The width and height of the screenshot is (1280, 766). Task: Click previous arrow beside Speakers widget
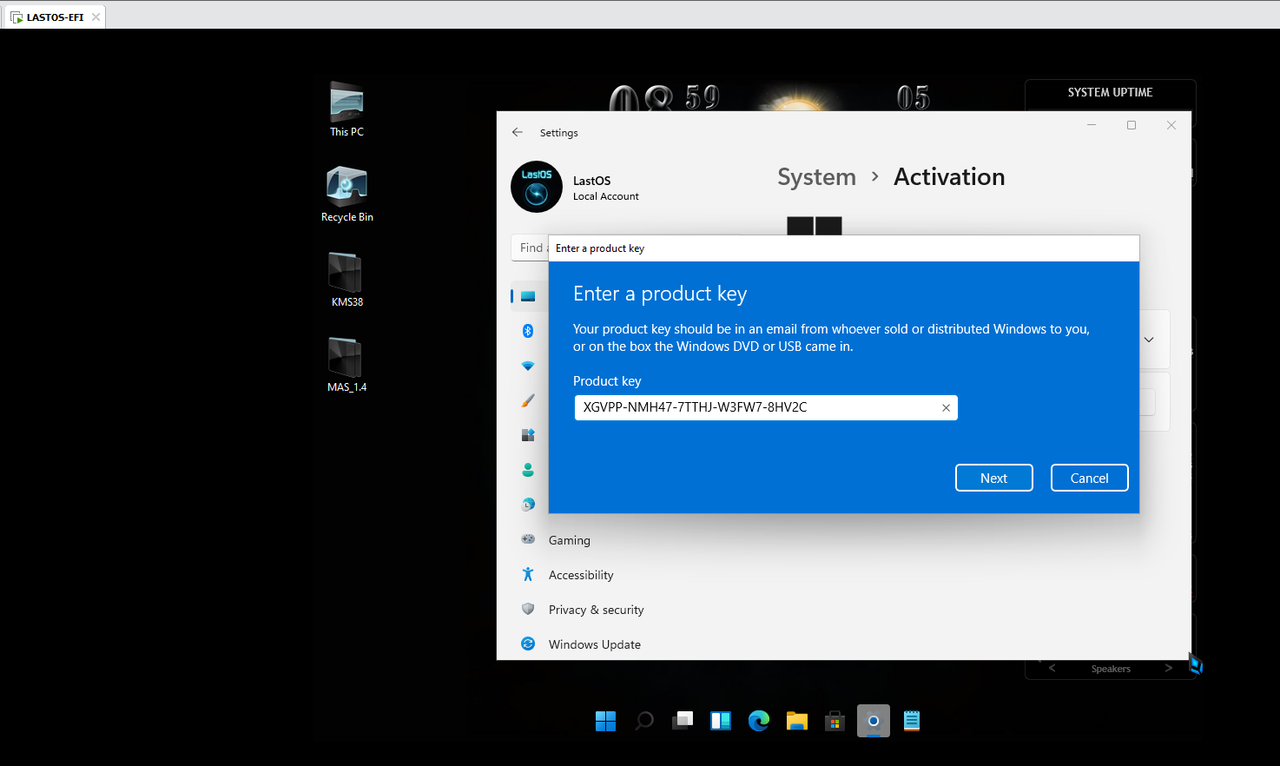pyautogui.click(x=1052, y=668)
